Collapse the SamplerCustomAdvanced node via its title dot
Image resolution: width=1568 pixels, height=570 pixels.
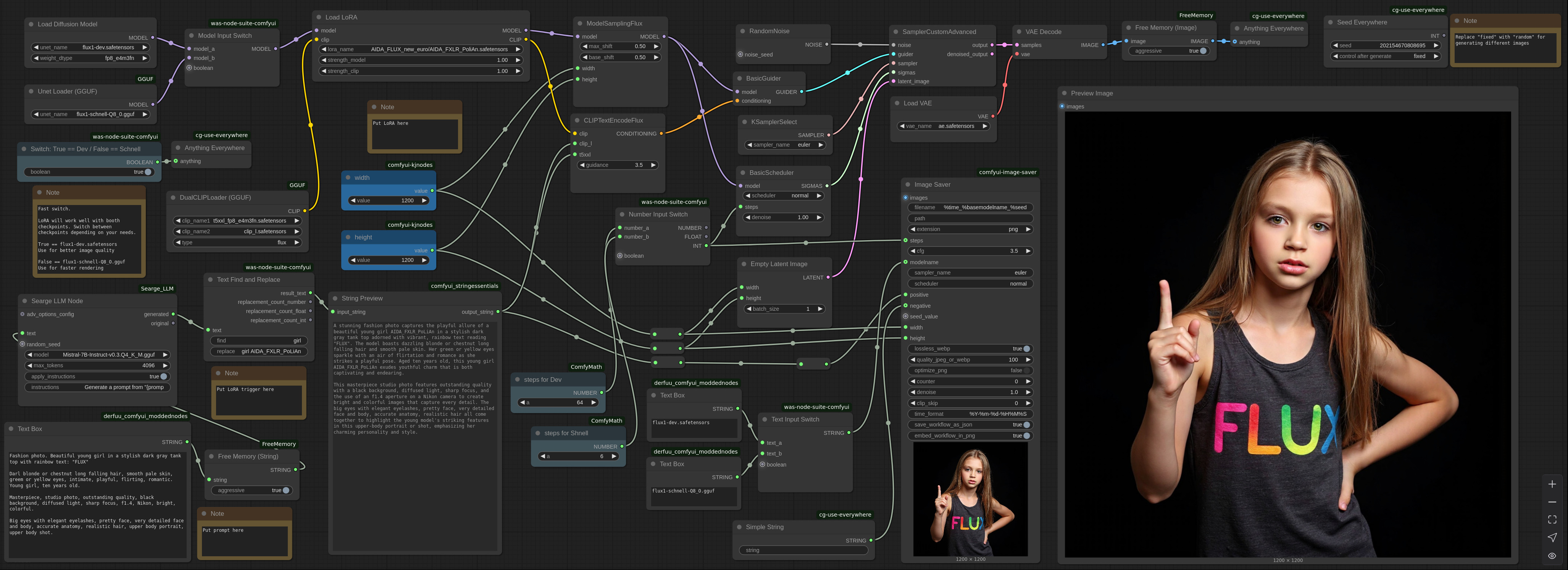pos(895,32)
